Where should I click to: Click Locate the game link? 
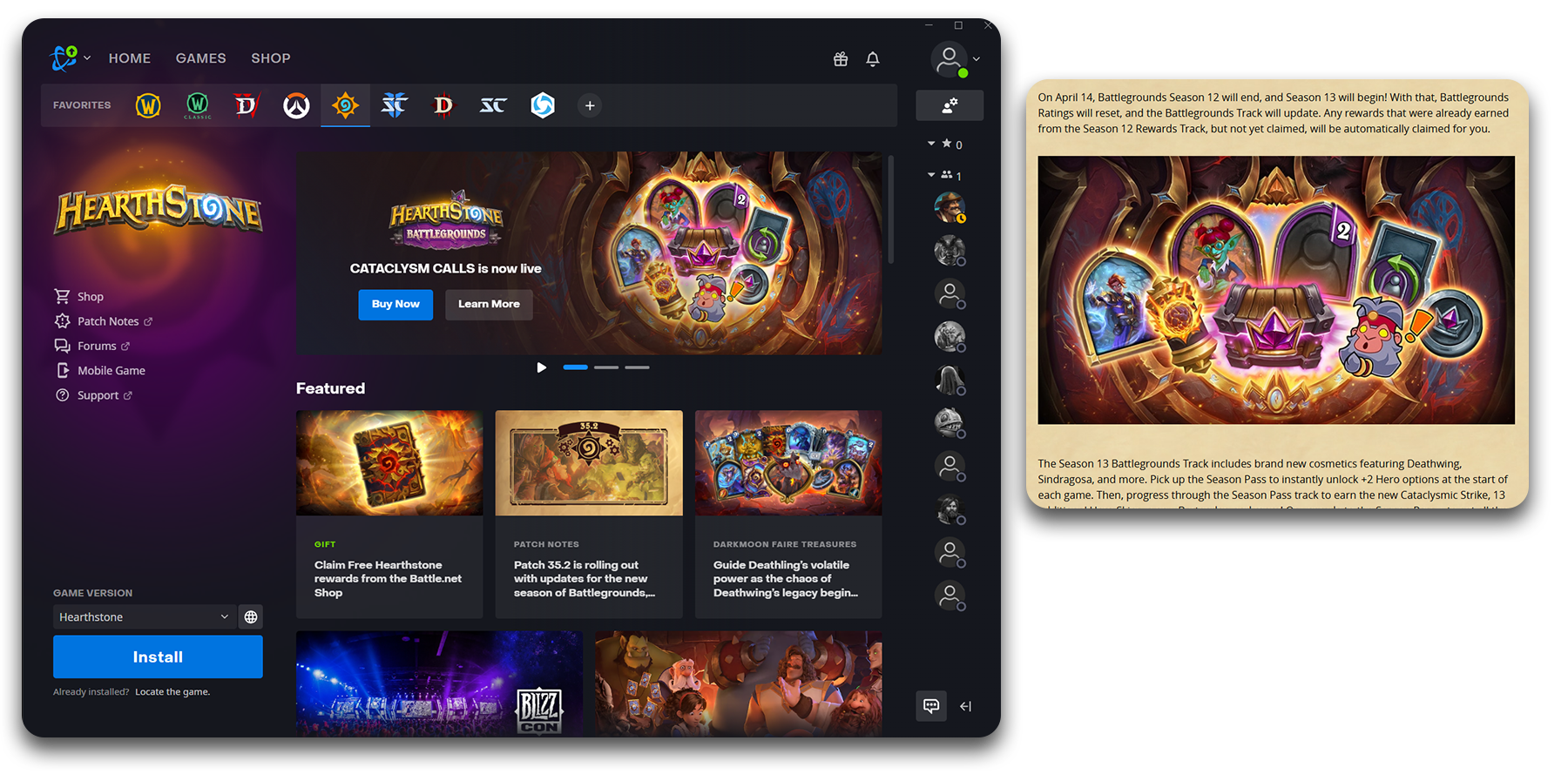click(x=172, y=692)
